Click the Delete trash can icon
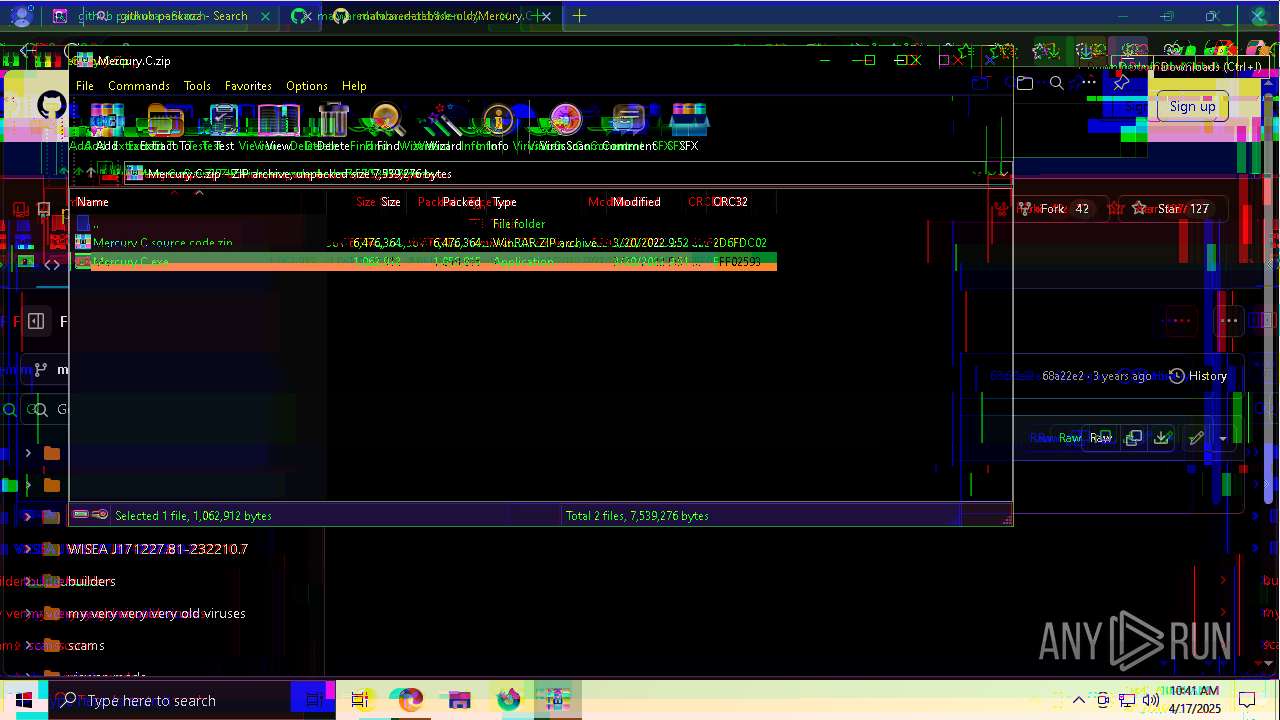The width and height of the screenshot is (1280, 720). coord(333,127)
